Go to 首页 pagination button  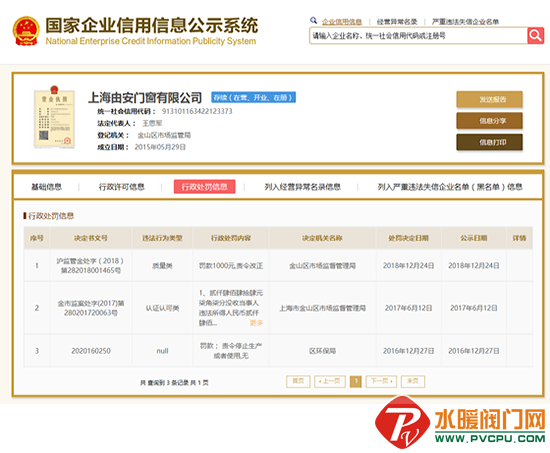point(298,381)
